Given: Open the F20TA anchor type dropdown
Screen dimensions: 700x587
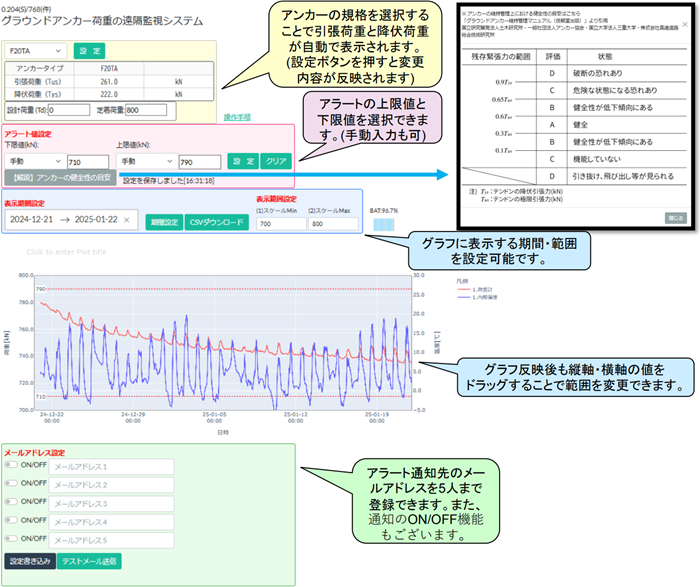Looking at the screenshot, I should coord(36,49).
